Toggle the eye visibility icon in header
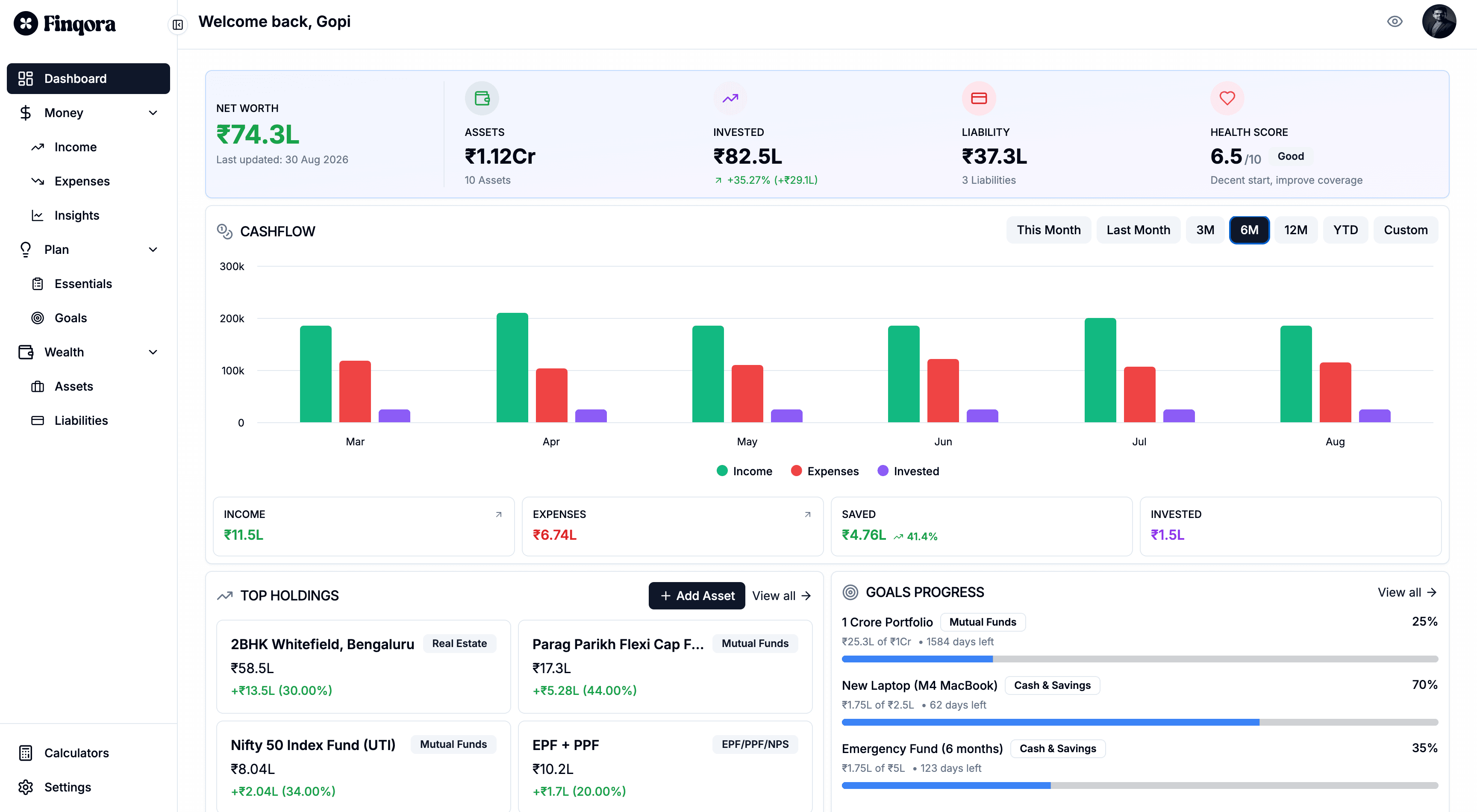Image resolution: width=1477 pixels, height=812 pixels. [1395, 22]
